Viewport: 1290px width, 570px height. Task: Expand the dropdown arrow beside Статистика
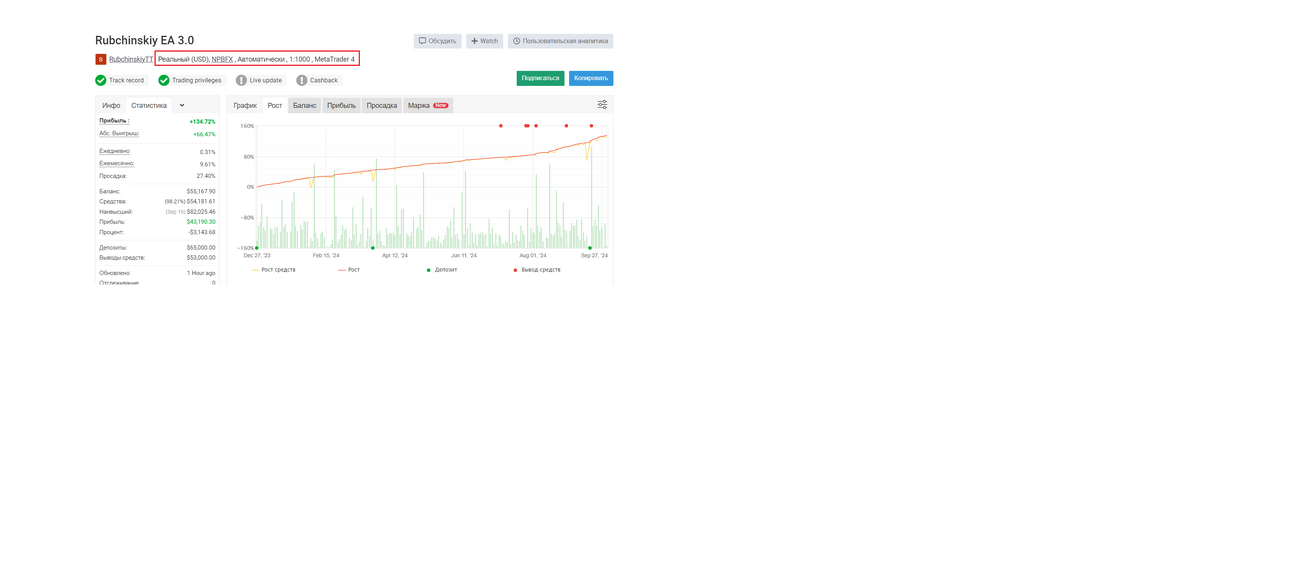pyautogui.click(x=182, y=105)
